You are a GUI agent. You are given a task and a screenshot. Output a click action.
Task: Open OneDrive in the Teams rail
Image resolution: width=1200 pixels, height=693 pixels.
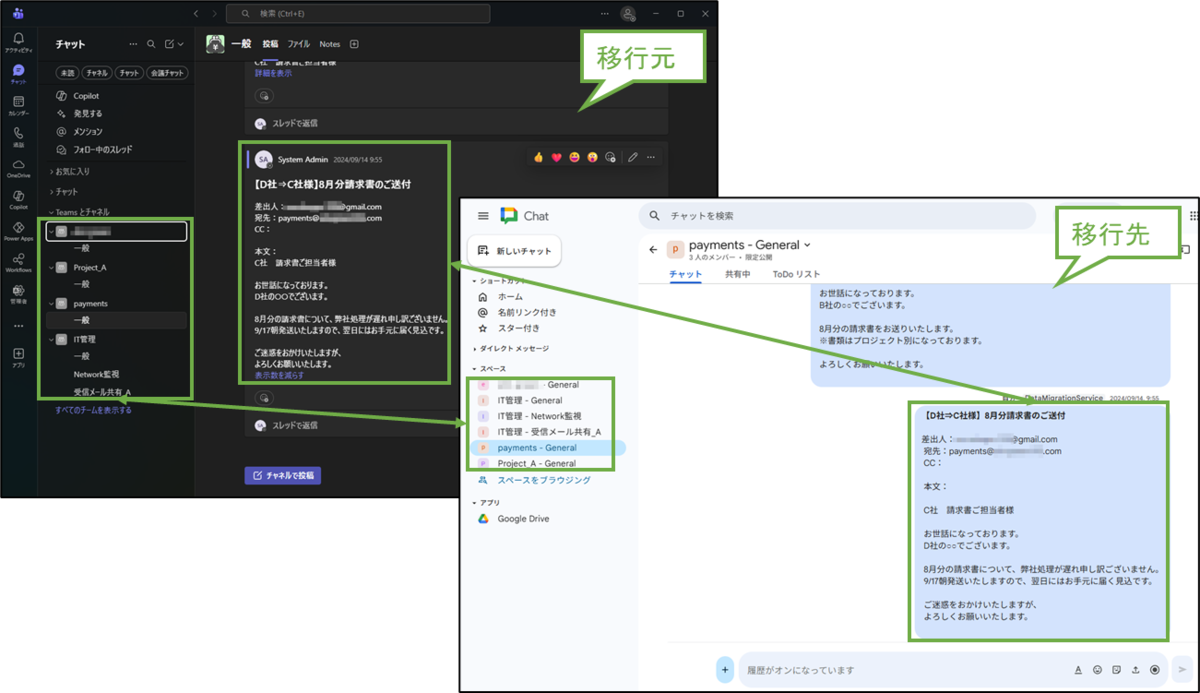[18, 167]
